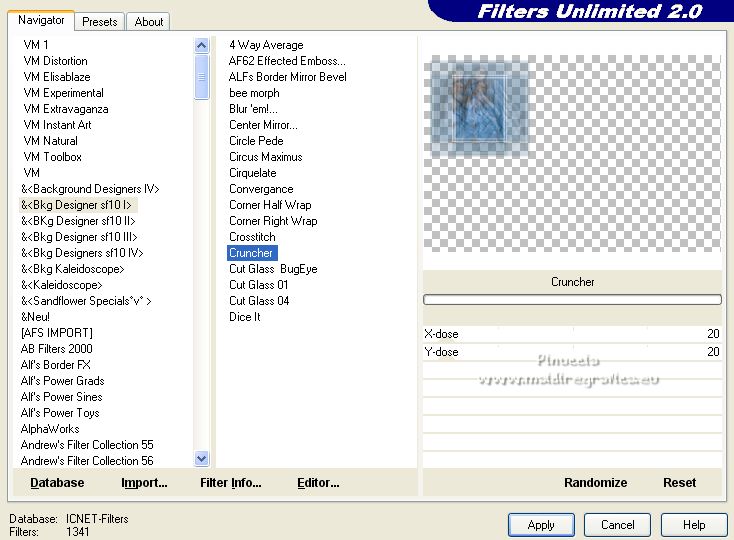Select &<BKg Designer sf10 II> category
Viewport: 734px width, 540px height.
(78, 220)
